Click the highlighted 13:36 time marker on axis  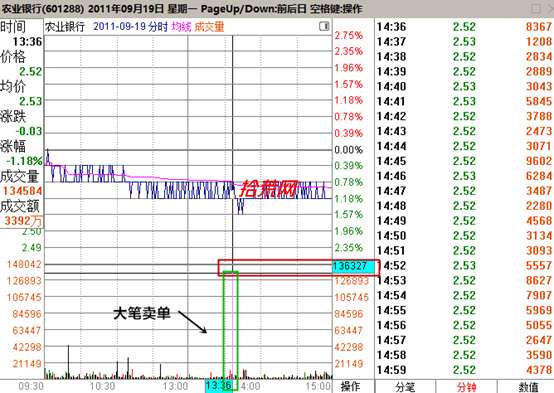point(219,386)
